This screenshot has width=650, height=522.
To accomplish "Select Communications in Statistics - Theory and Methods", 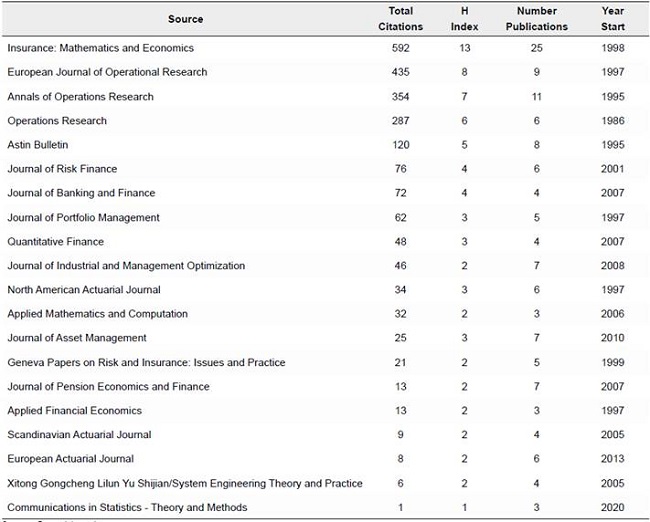I will point(141,507).
